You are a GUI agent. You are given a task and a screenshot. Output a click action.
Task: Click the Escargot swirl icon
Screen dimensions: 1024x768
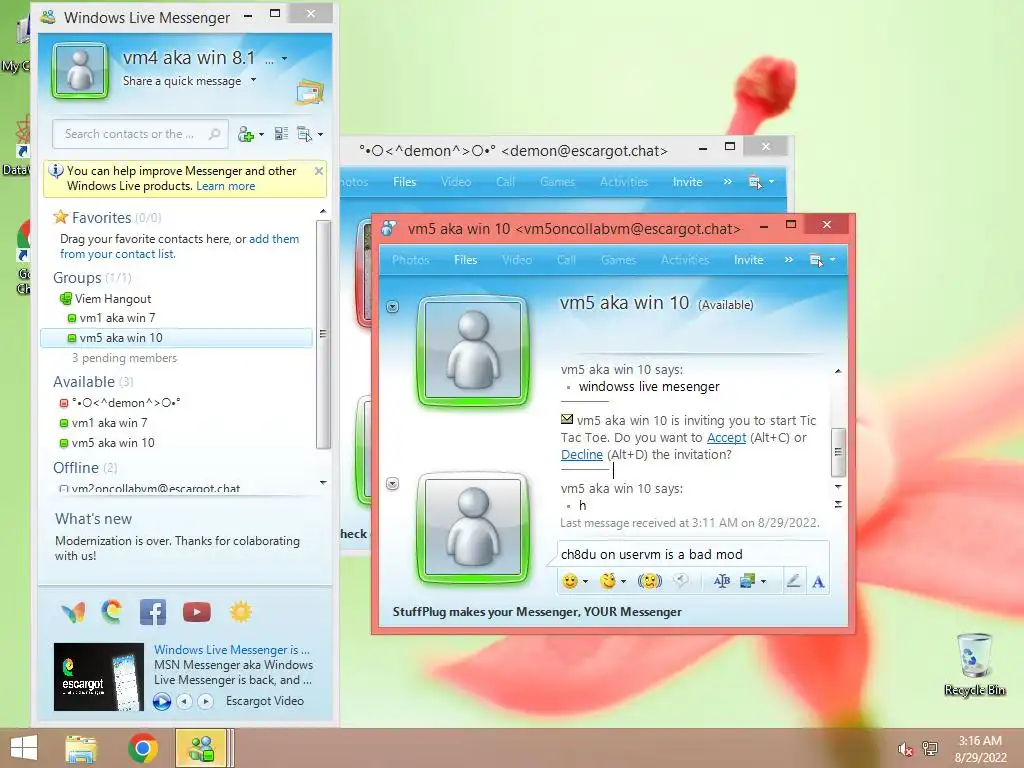[x=112, y=612]
